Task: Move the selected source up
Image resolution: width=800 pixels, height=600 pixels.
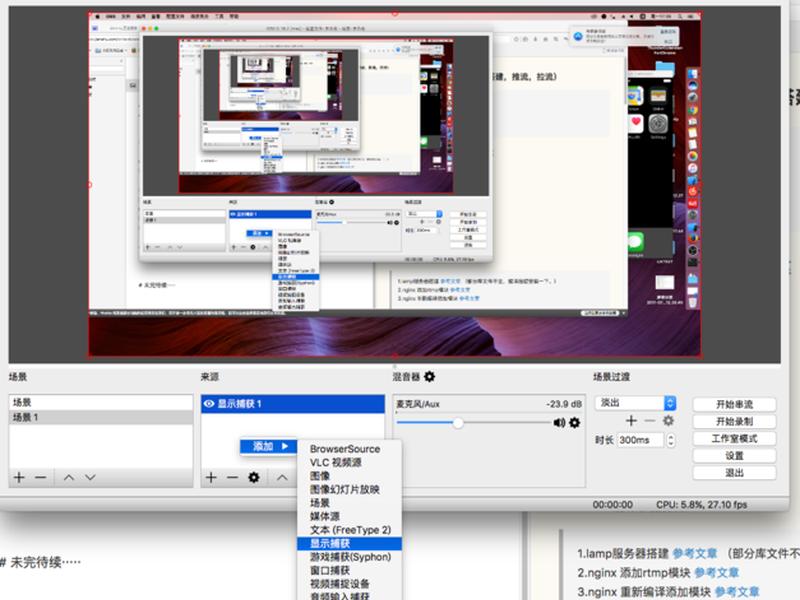Action: click(x=282, y=478)
